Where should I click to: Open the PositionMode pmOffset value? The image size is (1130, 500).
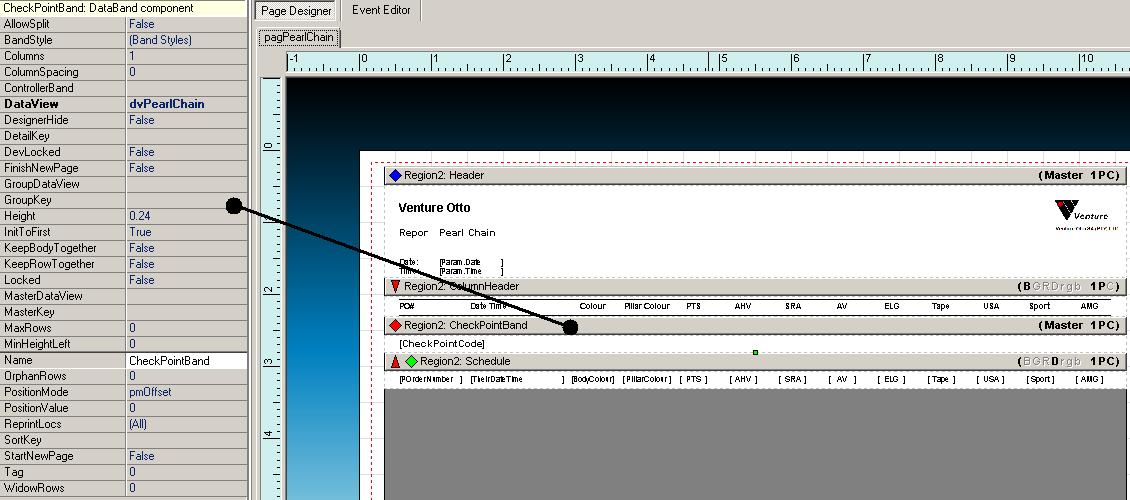tap(187, 392)
